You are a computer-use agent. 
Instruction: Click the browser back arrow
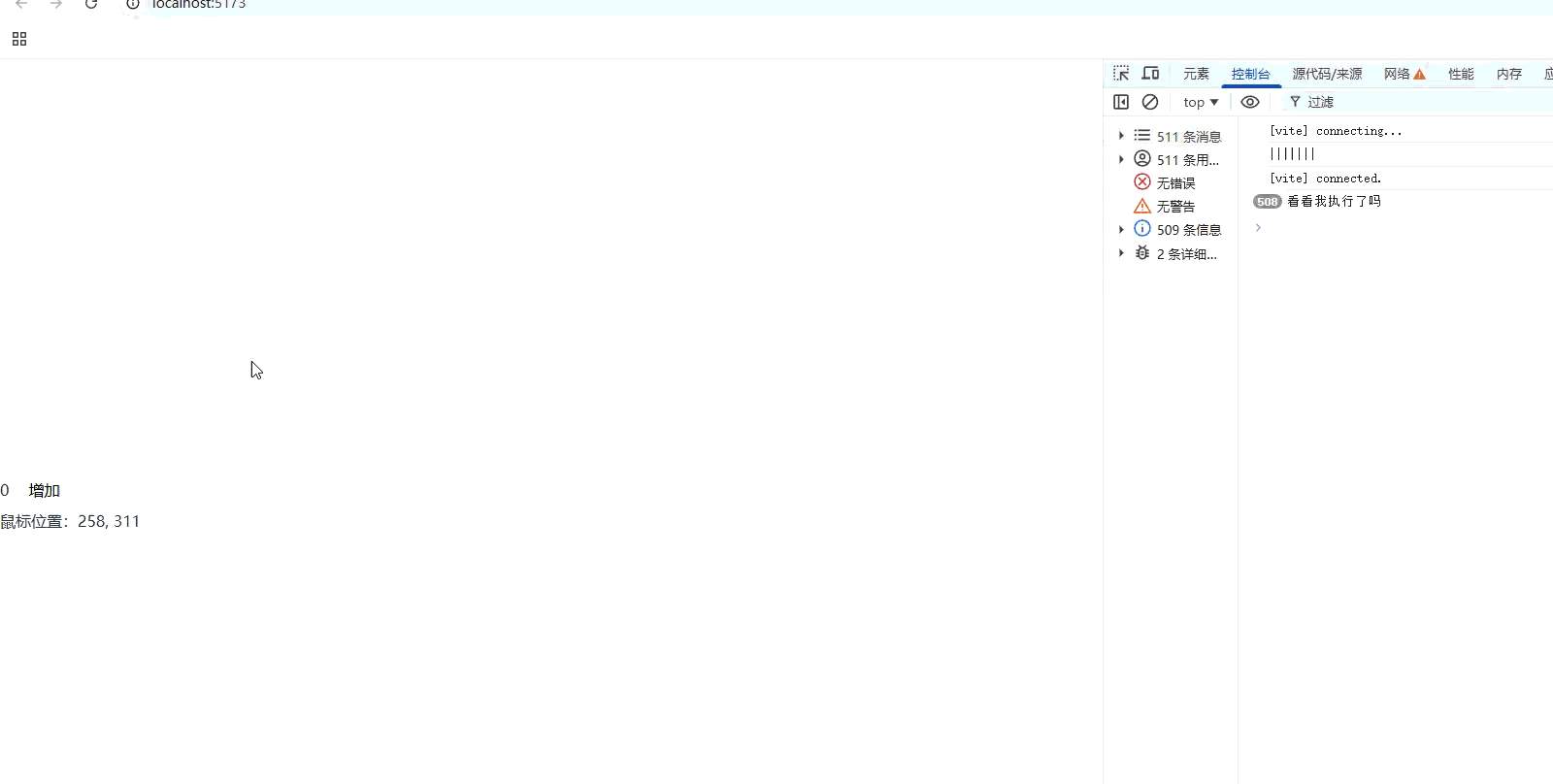(21, 4)
